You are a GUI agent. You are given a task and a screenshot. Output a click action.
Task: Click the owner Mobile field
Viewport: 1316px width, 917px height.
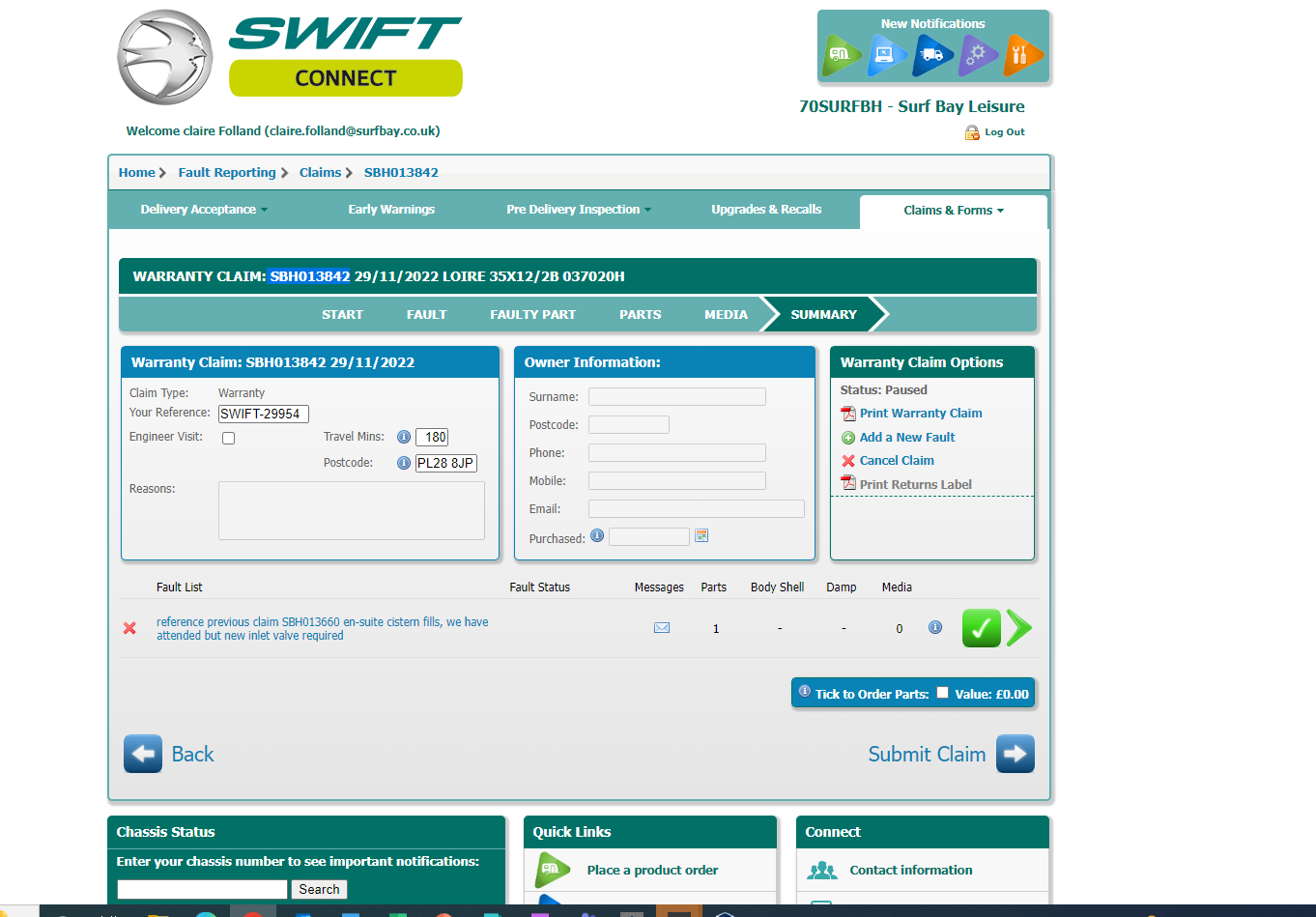(677, 481)
